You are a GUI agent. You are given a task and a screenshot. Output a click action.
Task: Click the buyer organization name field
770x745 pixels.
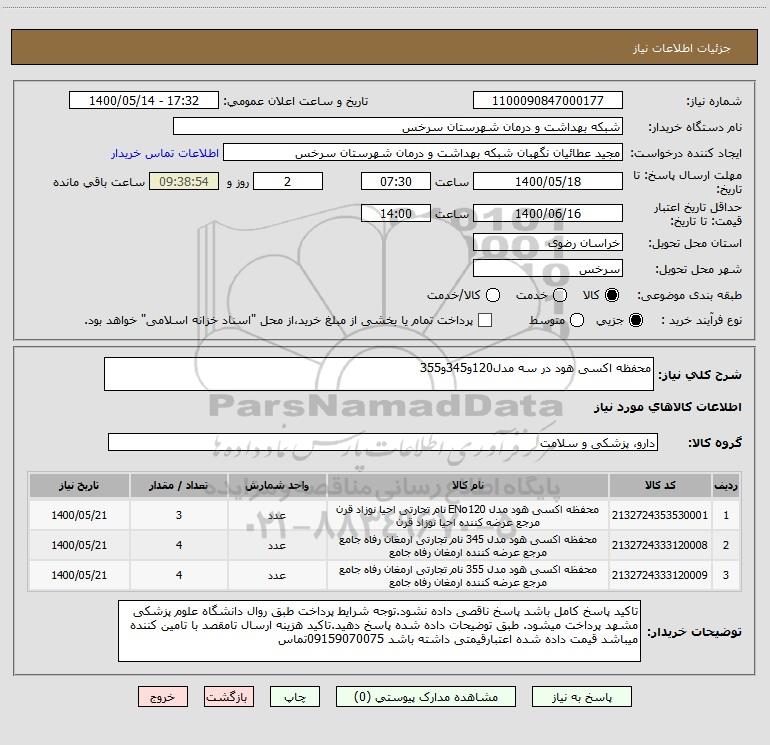[x=398, y=127]
